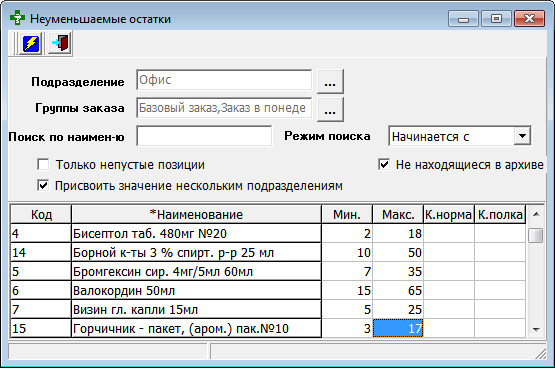Click the Макс. column header
The width and height of the screenshot is (555, 368).
point(398,214)
